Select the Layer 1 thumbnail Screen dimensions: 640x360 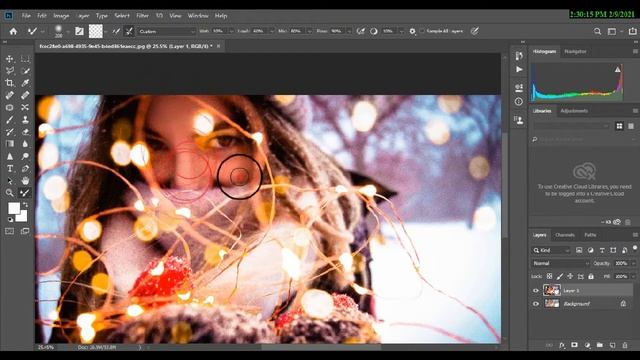coord(552,290)
